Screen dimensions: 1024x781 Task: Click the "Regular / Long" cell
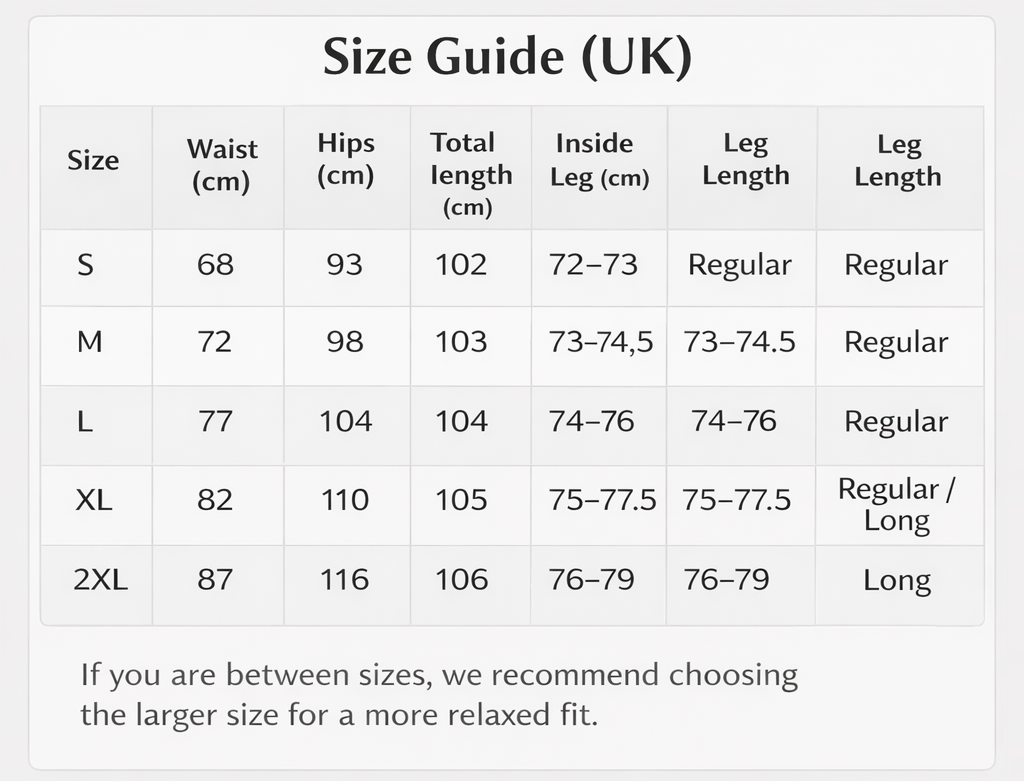point(897,504)
